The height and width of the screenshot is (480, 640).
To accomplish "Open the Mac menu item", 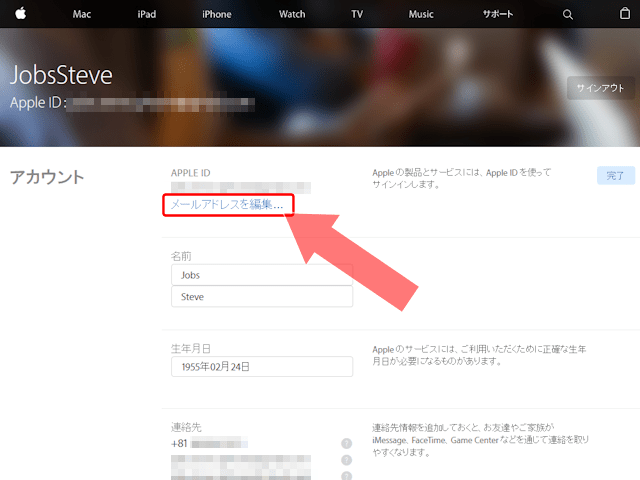I will click(82, 14).
